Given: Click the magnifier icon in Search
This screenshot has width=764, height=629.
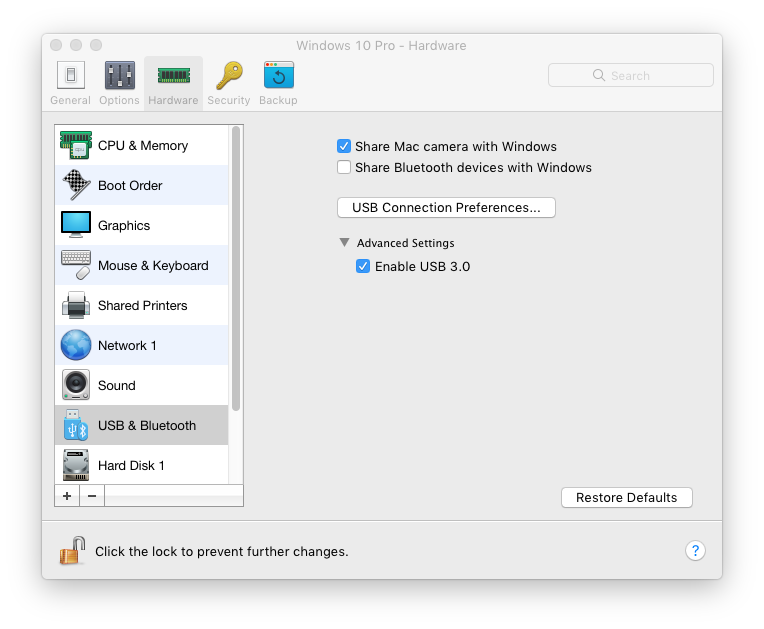Looking at the screenshot, I should tap(599, 75).
